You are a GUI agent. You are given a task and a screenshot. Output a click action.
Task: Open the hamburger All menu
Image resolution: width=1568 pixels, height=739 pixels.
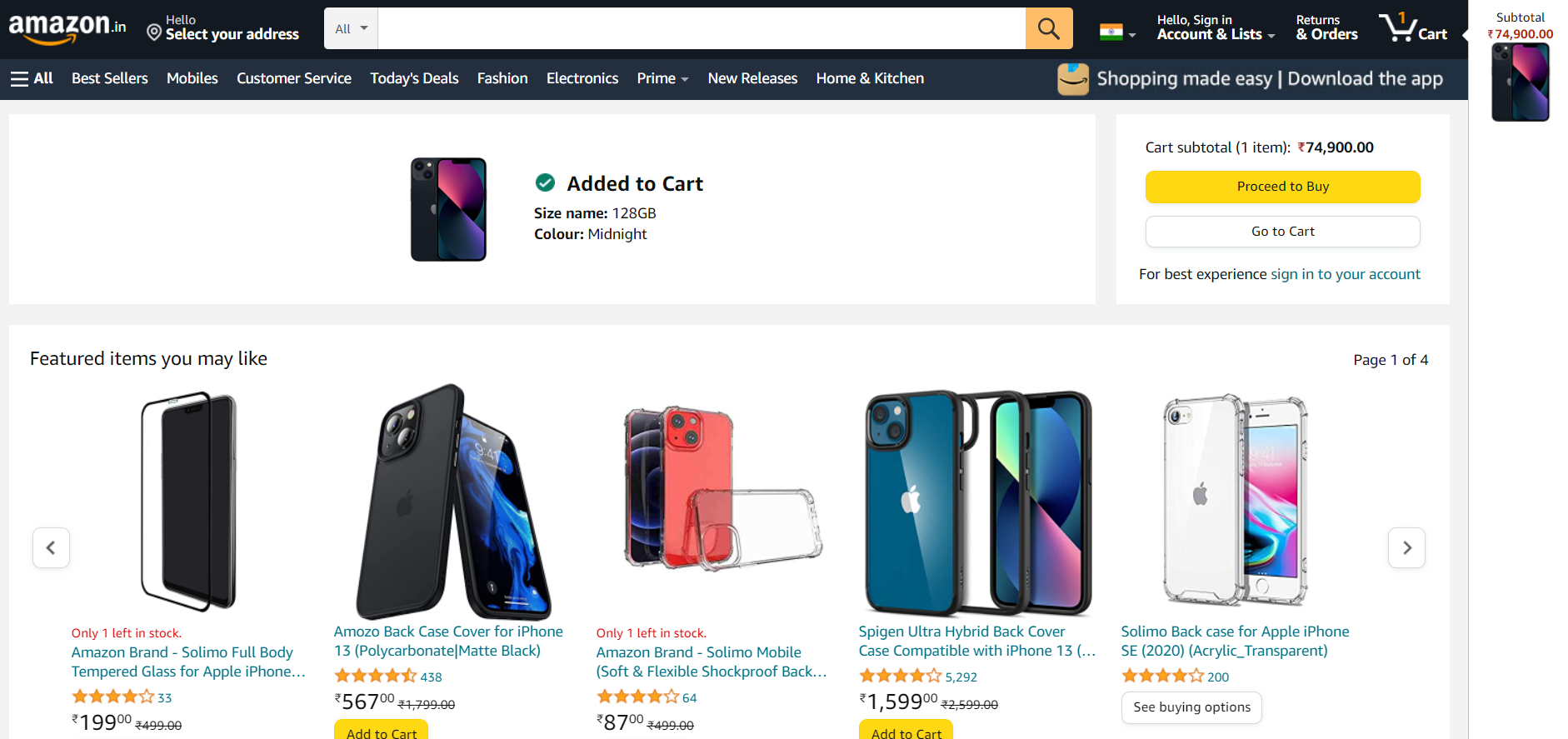[18, 77]
